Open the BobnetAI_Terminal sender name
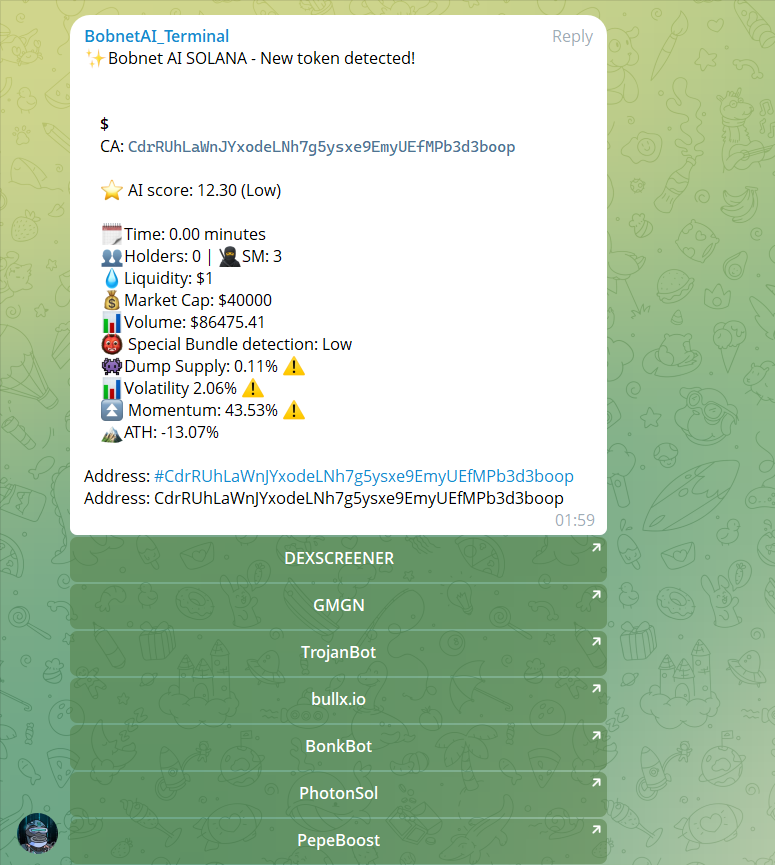This screenshot has width=775, height=865. pos(157,36)
